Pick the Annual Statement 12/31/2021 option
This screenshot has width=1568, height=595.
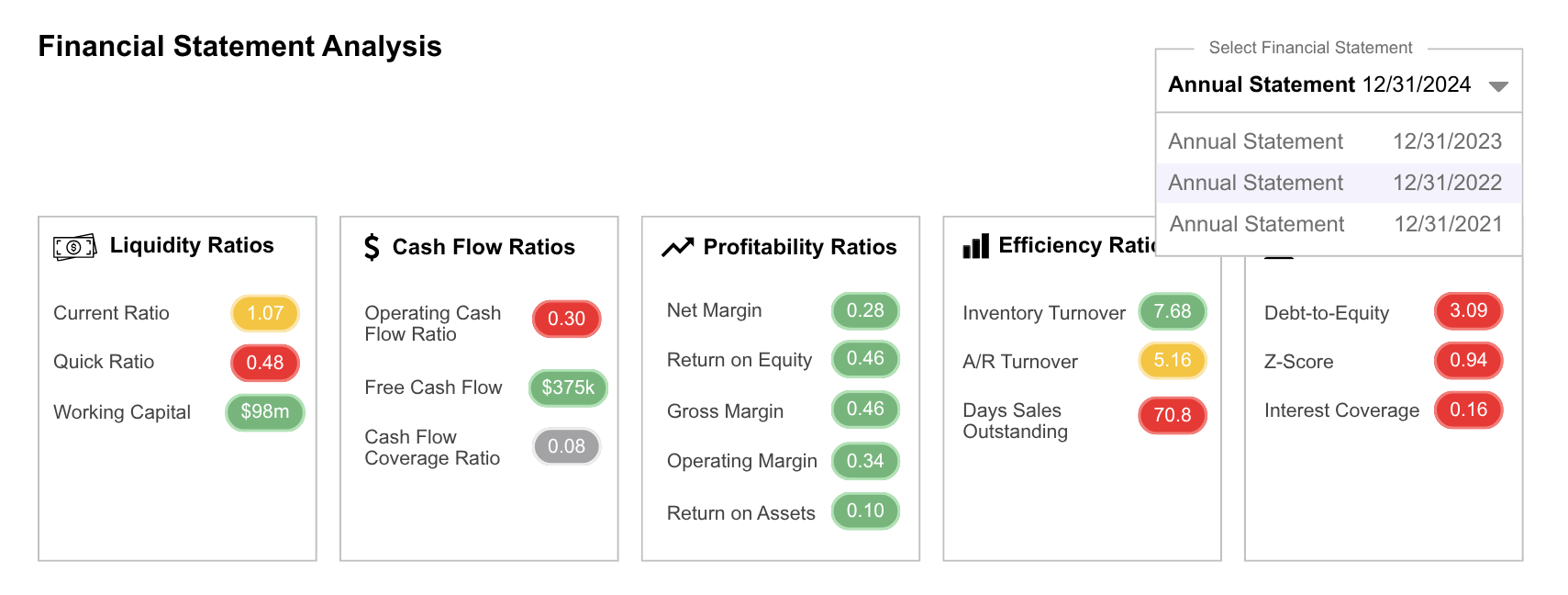click(x=1335, y=224)
